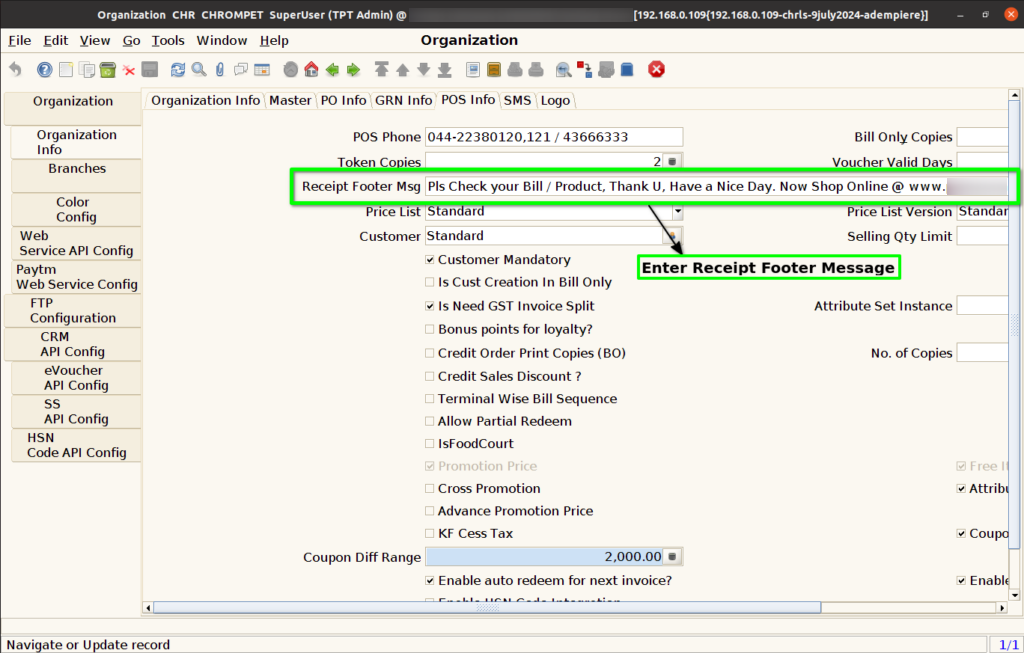Open the Tools menu
This screenshot has height=653, width=1024.
[168, 40]
